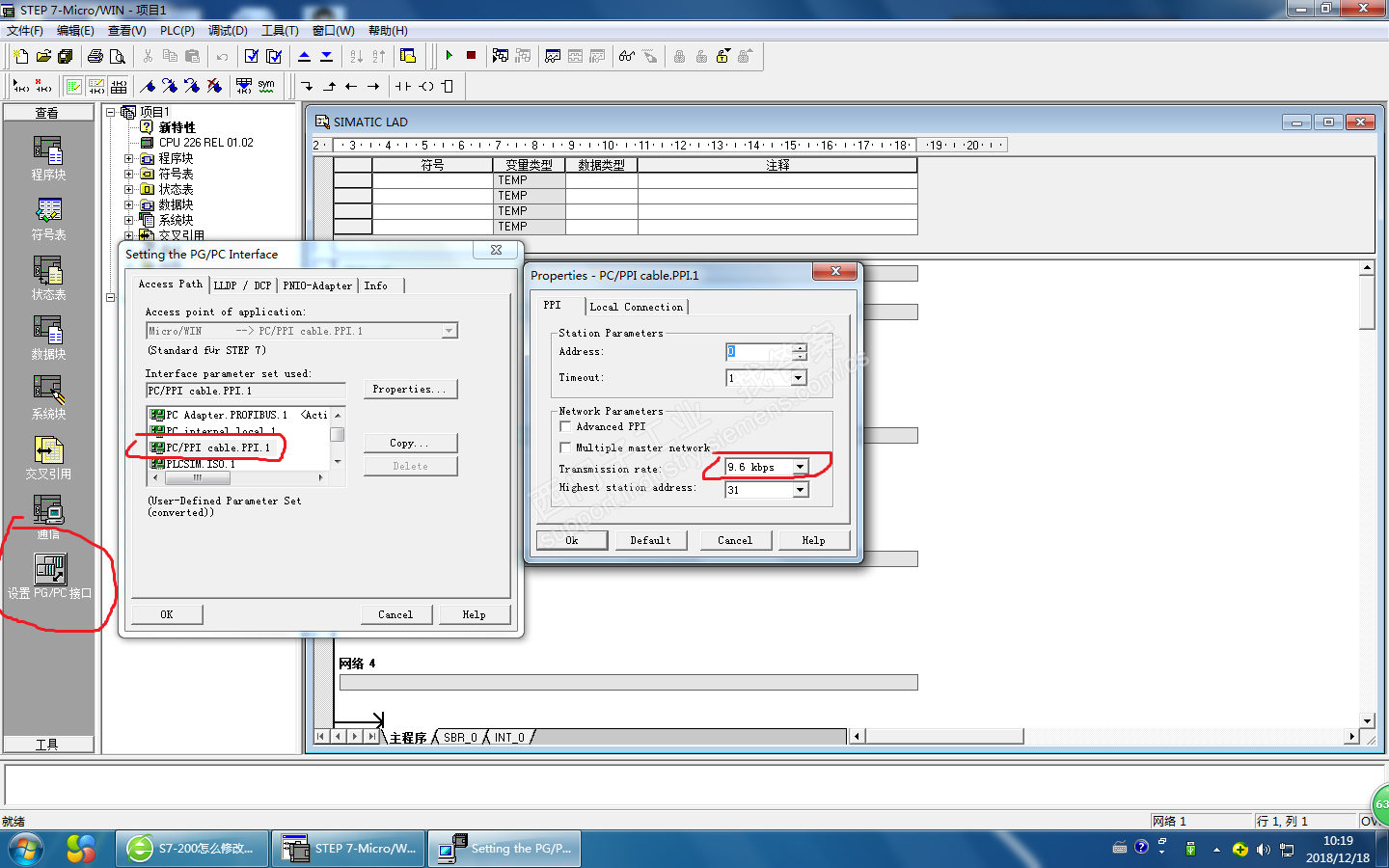Open 状态表 in the left navigation bar
The width and height of the screenshot is (1389, 868).
[48, 278]
